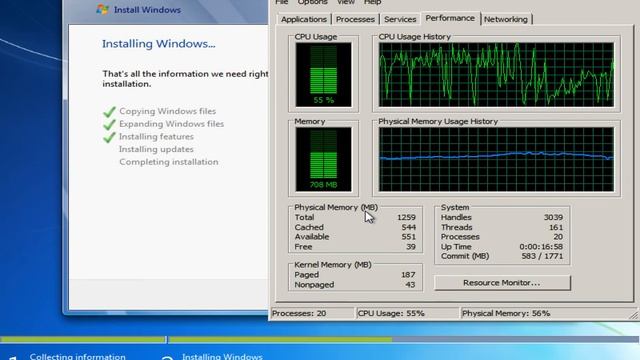Click the Up Time value 0:00:16:58
Screen dimensions: 640x360
click(541, 247)
